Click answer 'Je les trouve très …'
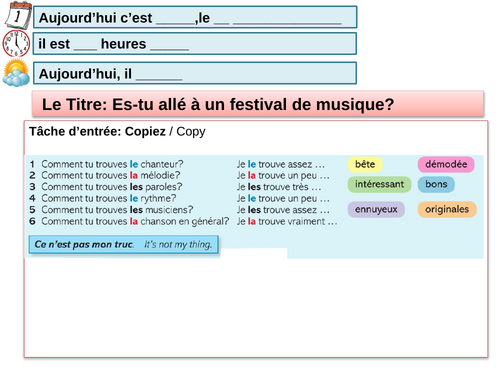Viewport: 500px width, 375px height. pyautogui.click(x=279, y=187)
